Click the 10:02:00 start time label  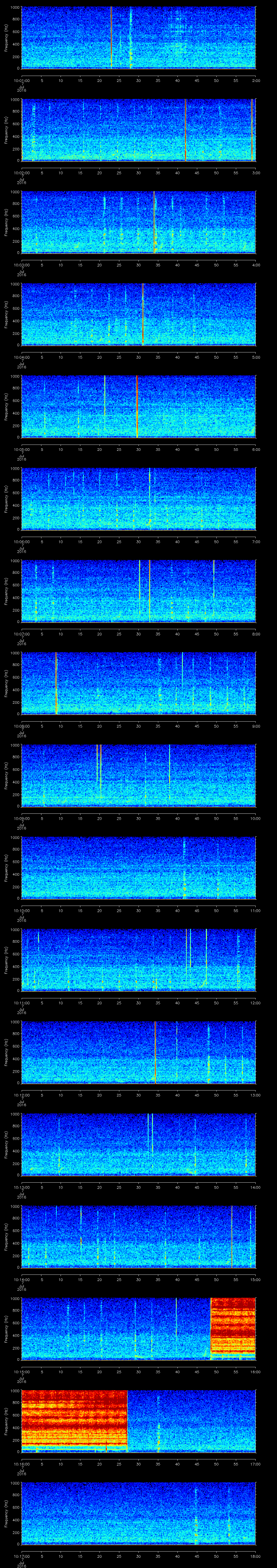[22, 173]
